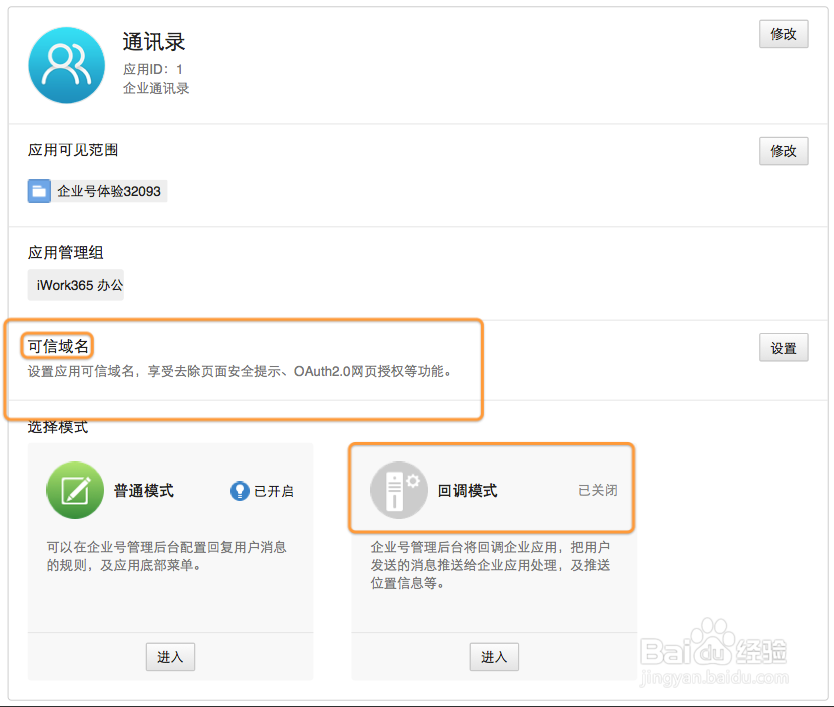Select the iWork365 办公 management group tag
Image resolution: width=834 pixels, height=707 pixels.
pyautogui.click(x=75, y=285)
